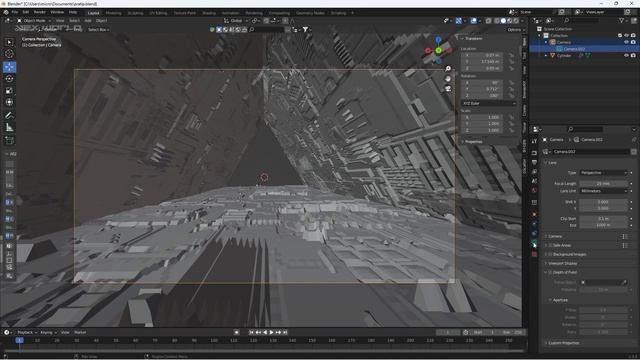Viewport: 640px width, 360px height.
Task: Toggle visibility eye of Collection
Action: pos(626,36)
